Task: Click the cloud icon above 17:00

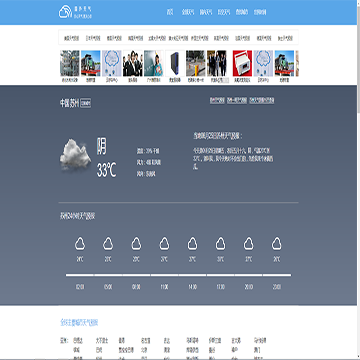Action: pyautogui.click(x=220, y=243)
